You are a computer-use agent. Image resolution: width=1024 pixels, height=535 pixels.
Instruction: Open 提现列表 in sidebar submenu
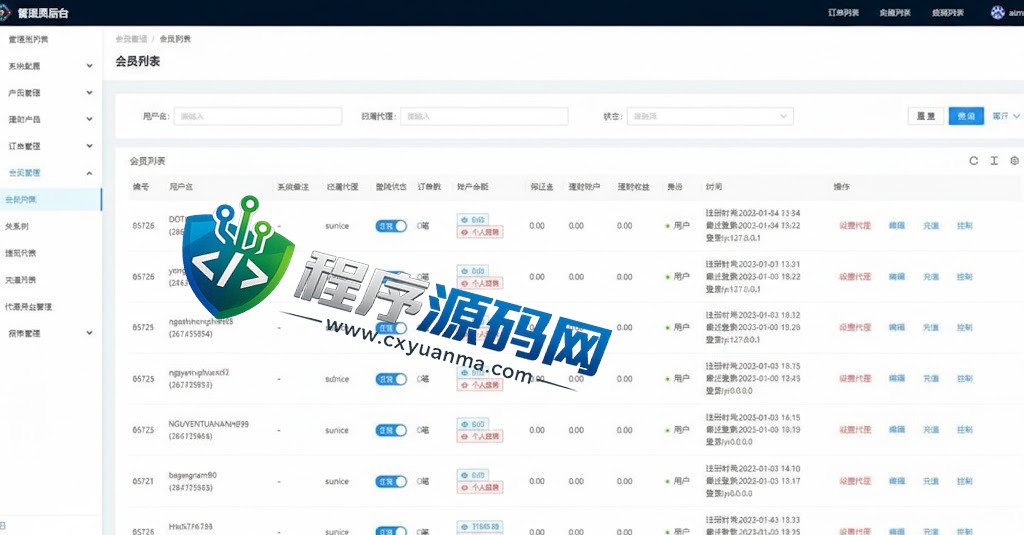21,253
